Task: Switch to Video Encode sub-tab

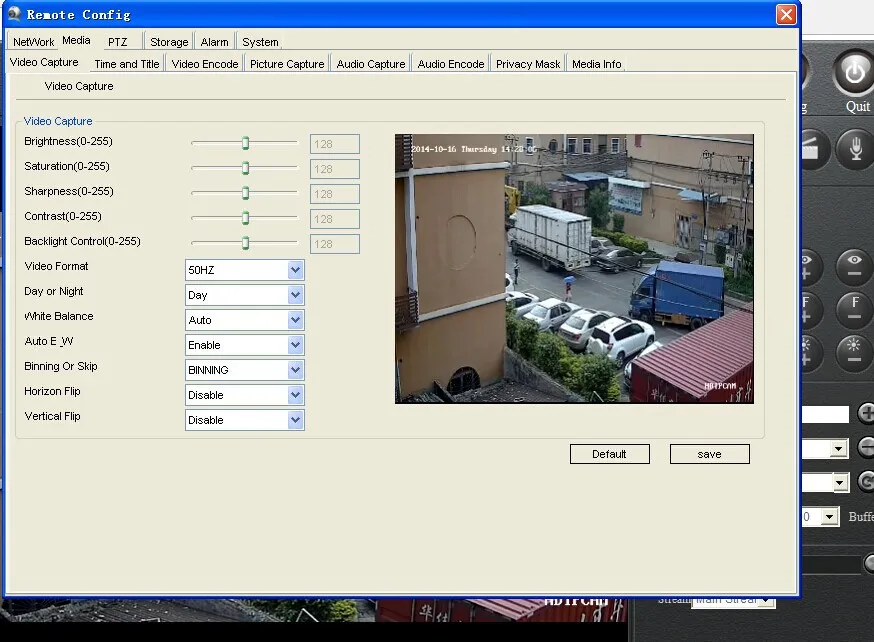Action: 205,64
